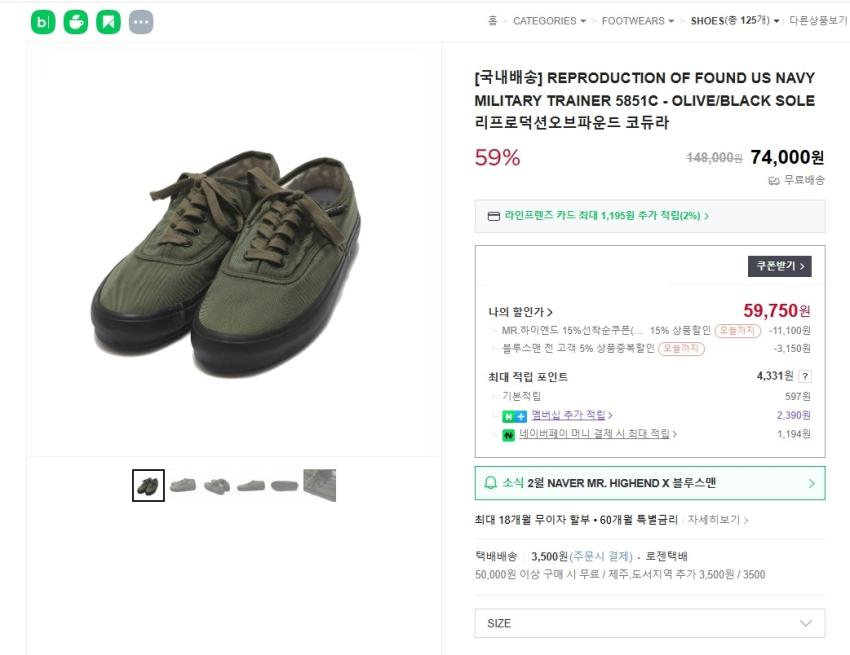Click the green Keep bookmark icon
The image size is (850, 655).
click(108, 22)
